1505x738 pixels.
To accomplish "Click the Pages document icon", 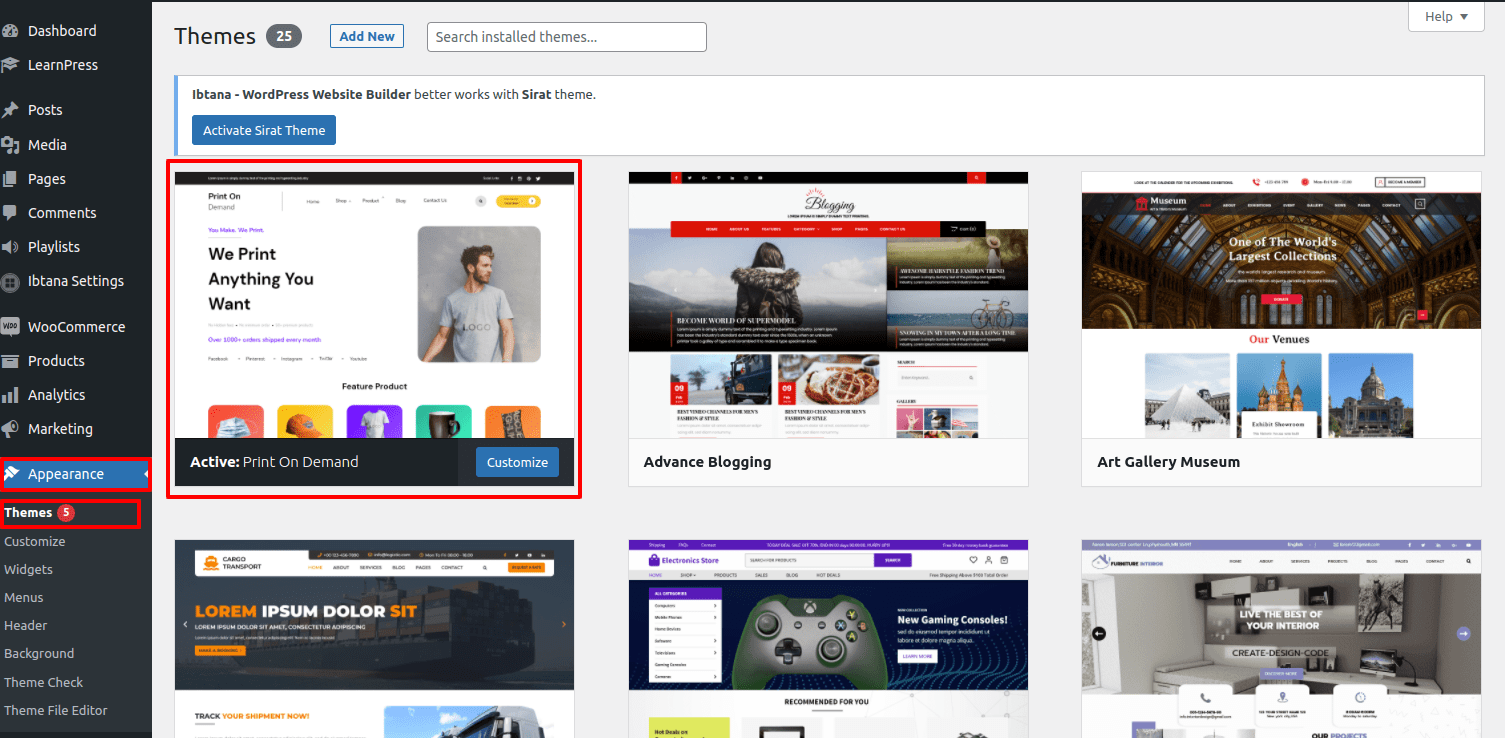I will click(x=10, y=179).
